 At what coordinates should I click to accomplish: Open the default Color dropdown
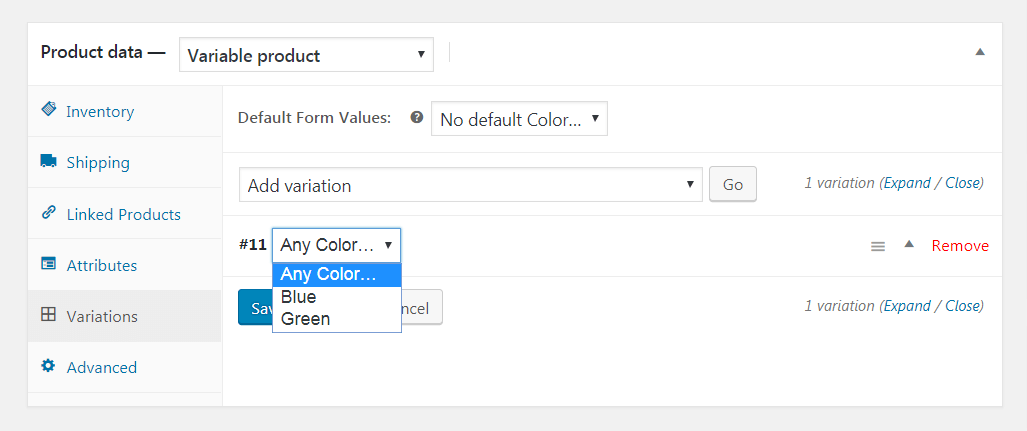coord(519,119)
